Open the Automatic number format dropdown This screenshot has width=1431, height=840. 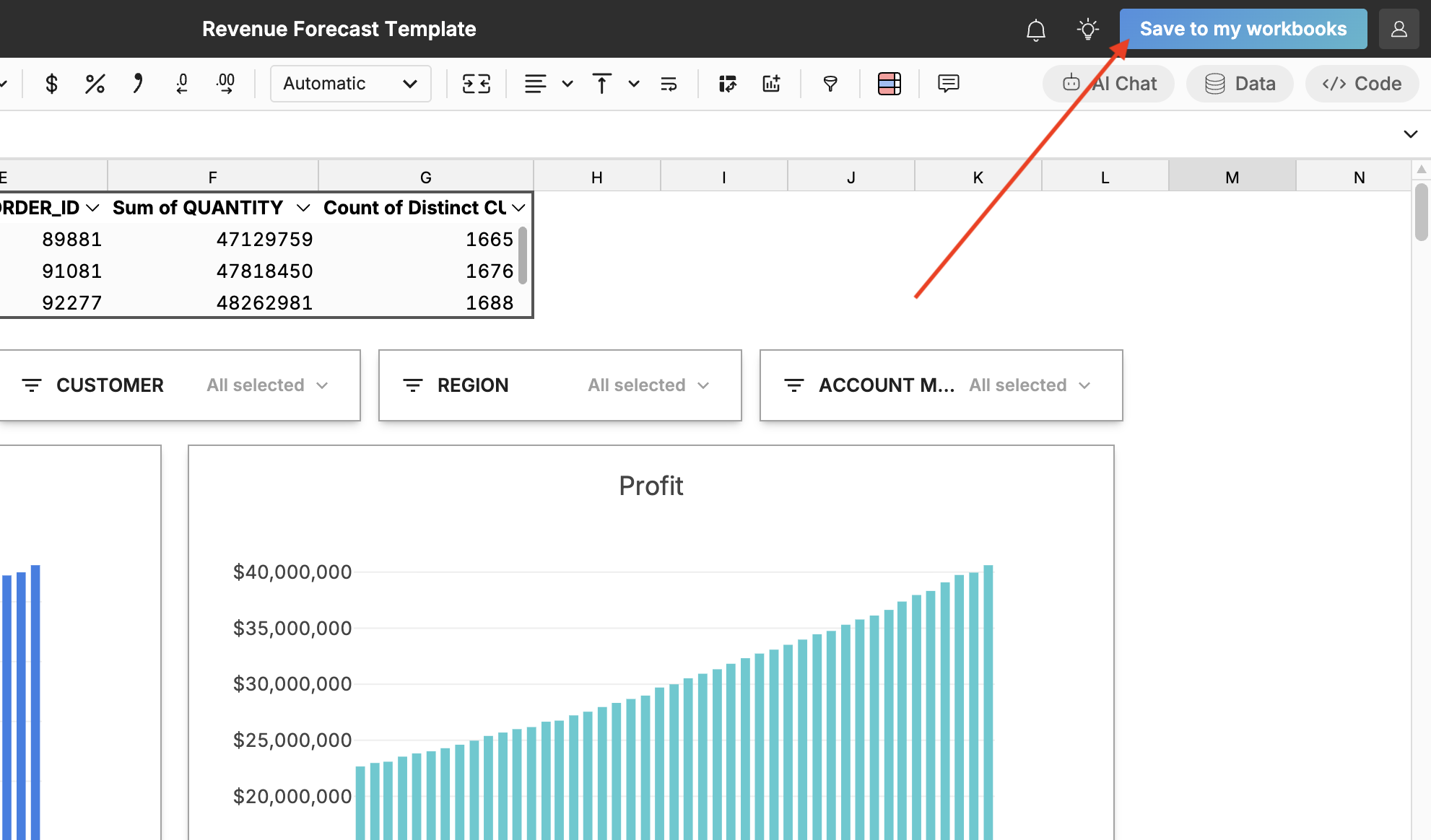(350, 84)
